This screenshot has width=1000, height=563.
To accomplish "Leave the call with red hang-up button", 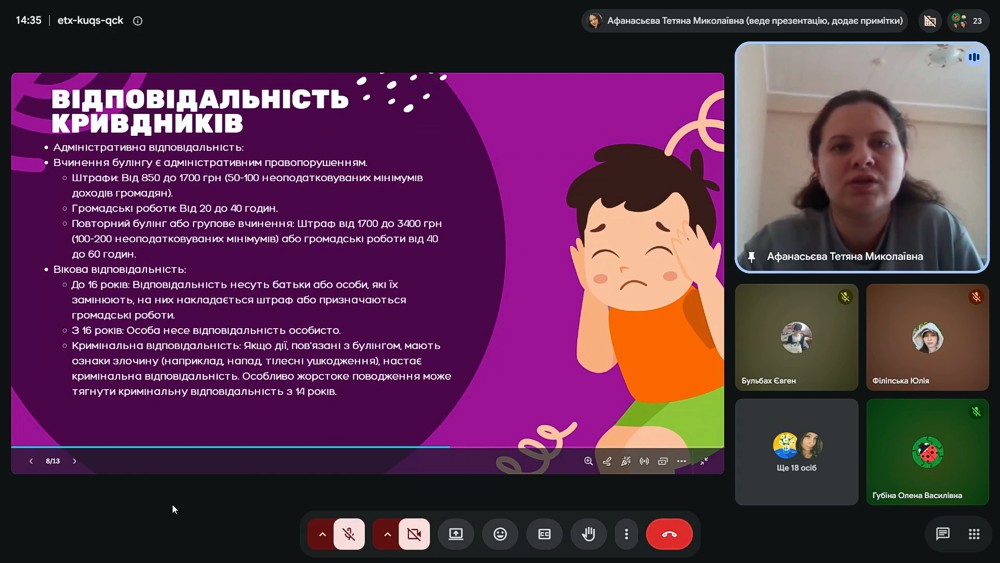I will coord(669,534).
